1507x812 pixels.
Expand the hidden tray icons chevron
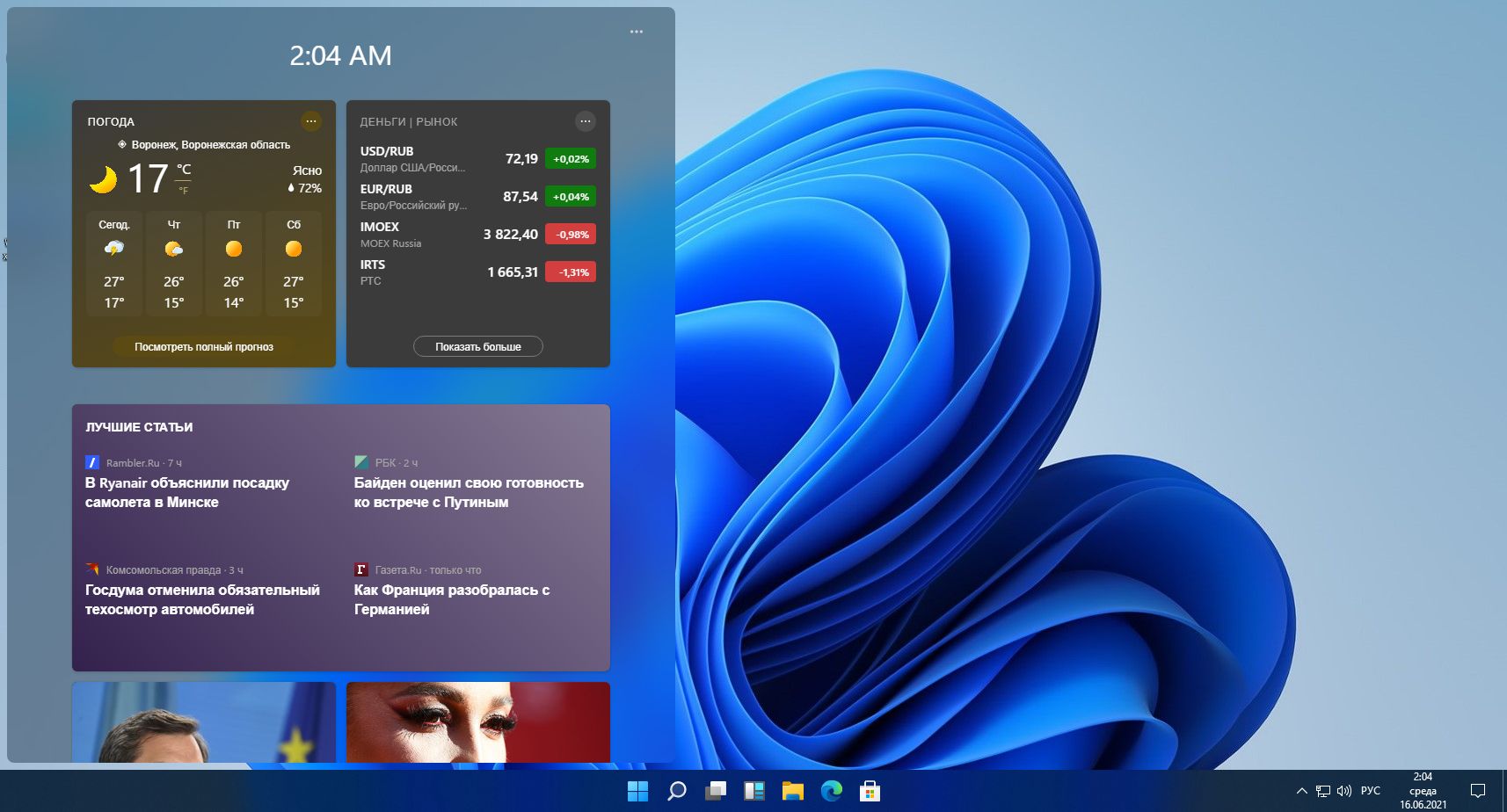point(1302,791)
